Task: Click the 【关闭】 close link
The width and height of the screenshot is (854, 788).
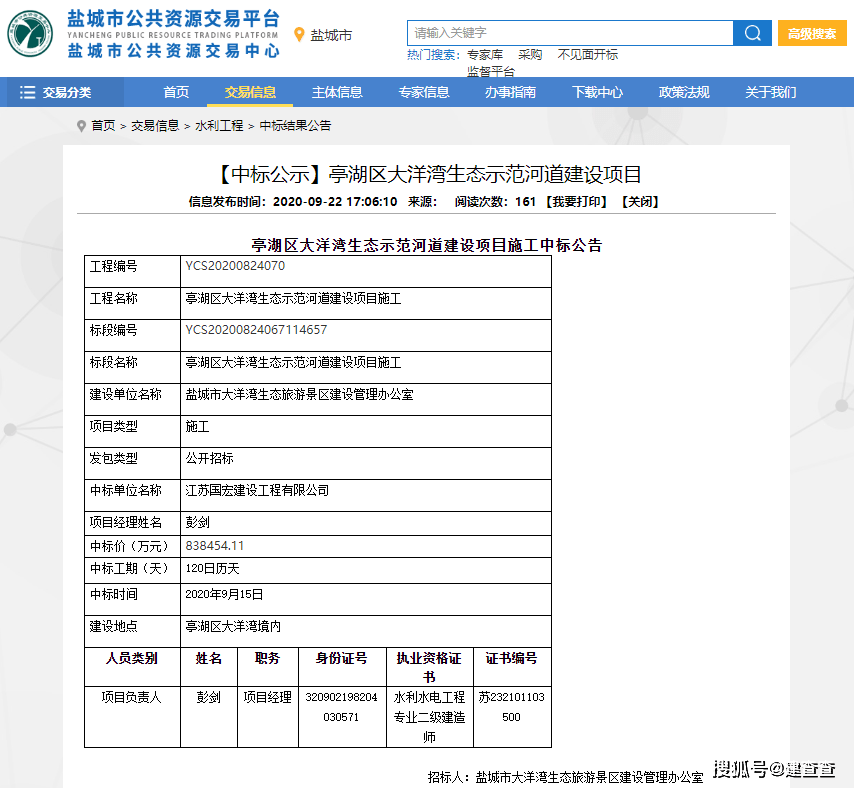Action: [x=640, y=201]
